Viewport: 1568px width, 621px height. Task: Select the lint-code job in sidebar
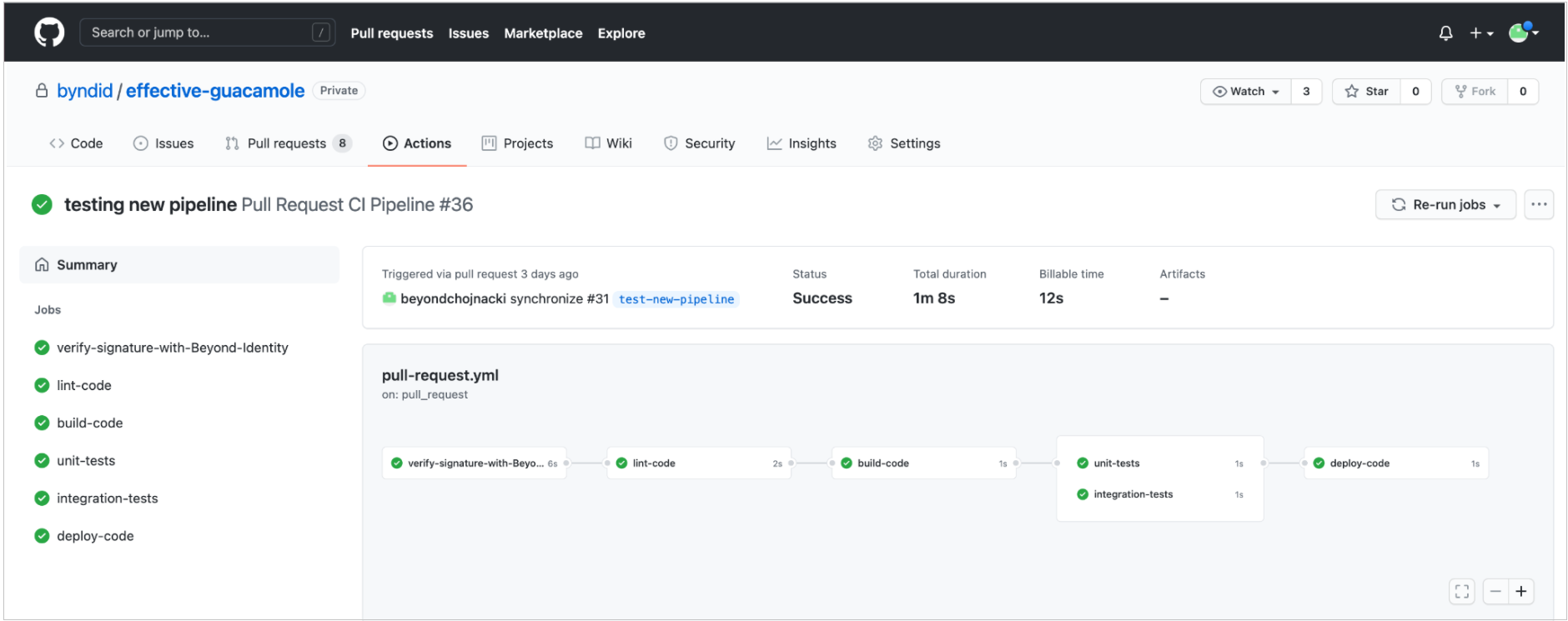(83, 385)
